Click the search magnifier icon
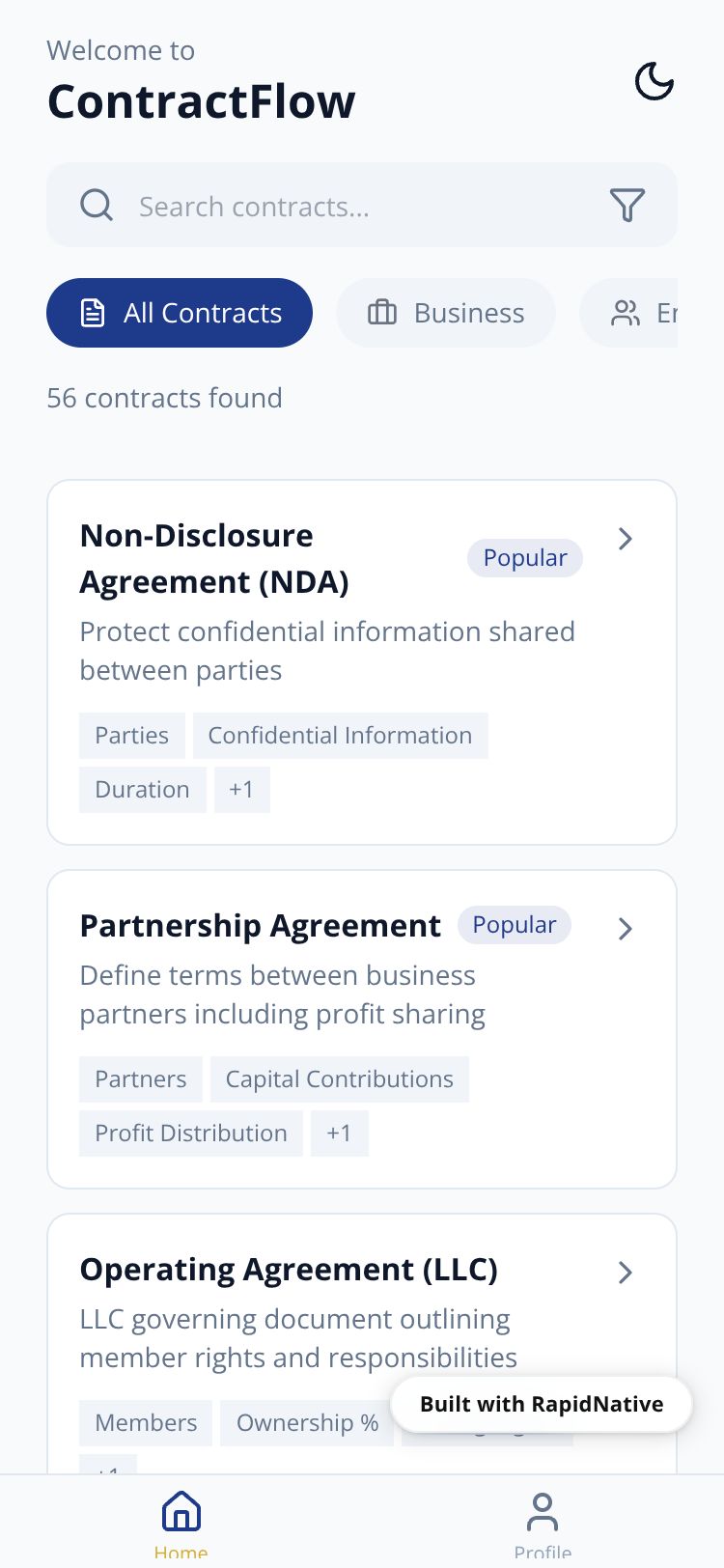 pyautogui.click(x=97, y=205)
